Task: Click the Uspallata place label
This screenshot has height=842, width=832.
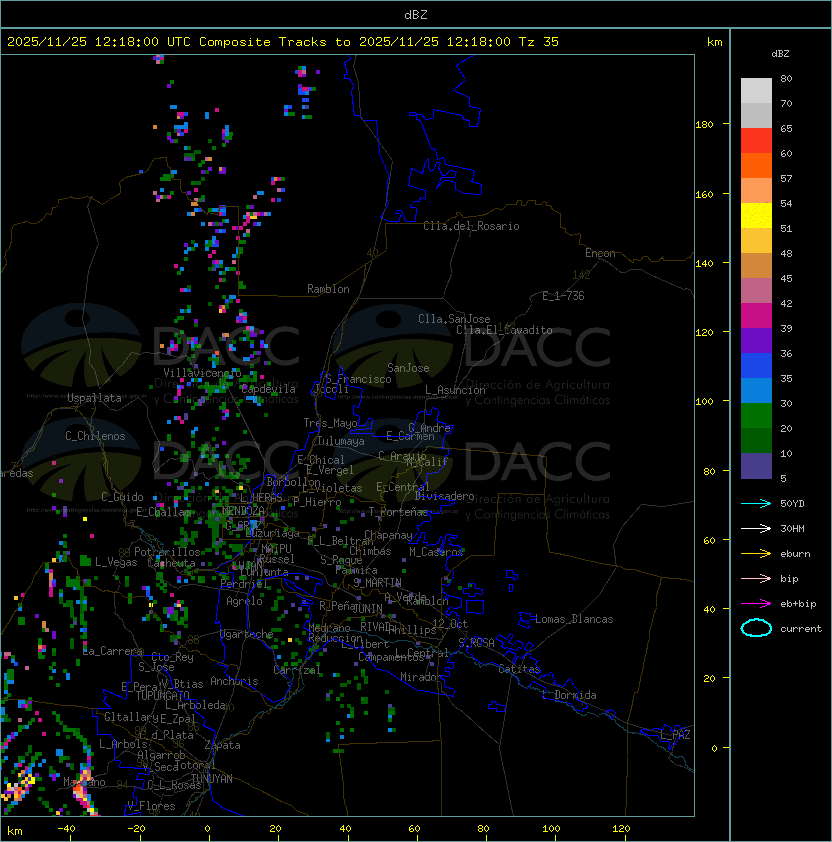Action: coord(94,398)
